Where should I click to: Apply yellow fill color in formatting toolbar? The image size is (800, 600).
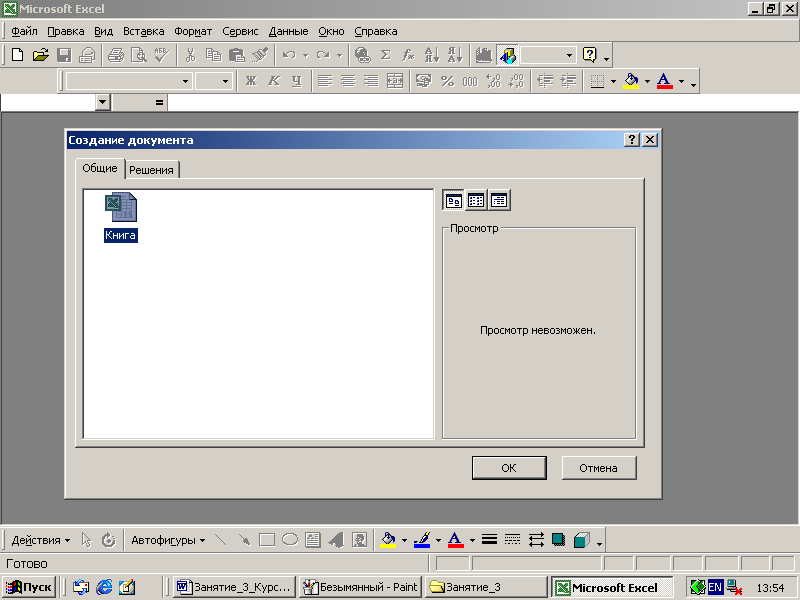click(x=631, y=81)
